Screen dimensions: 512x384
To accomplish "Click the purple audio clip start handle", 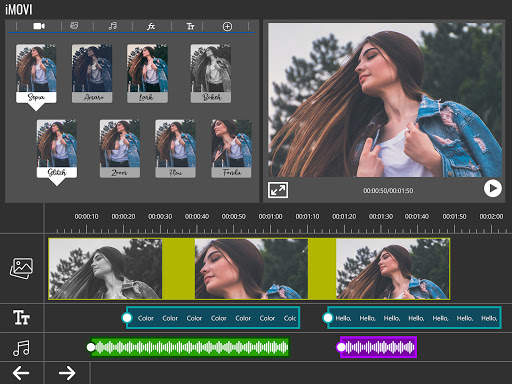I will pos(341,347).
